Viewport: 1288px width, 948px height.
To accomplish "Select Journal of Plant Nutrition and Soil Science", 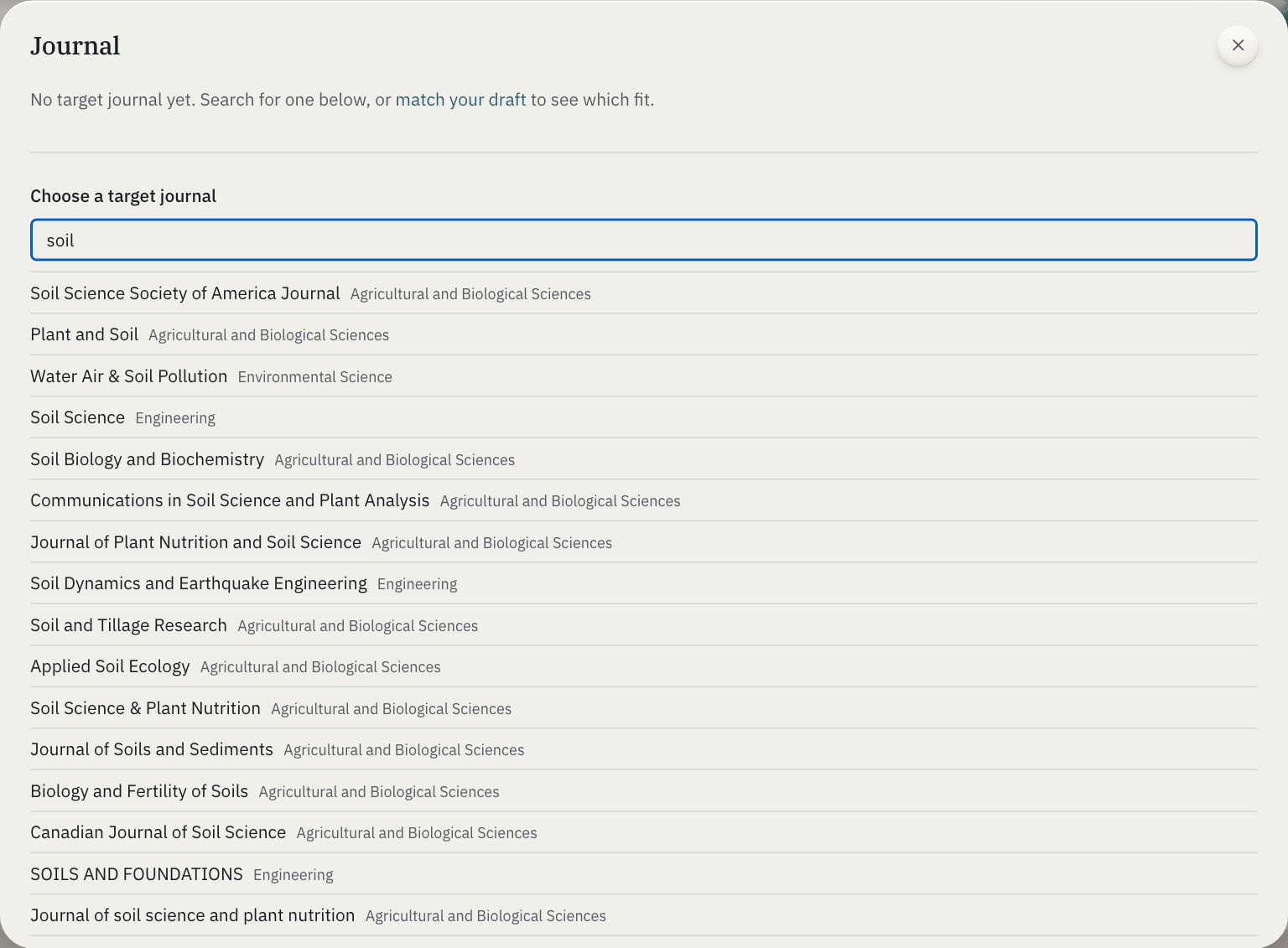I will coord(644,542).
